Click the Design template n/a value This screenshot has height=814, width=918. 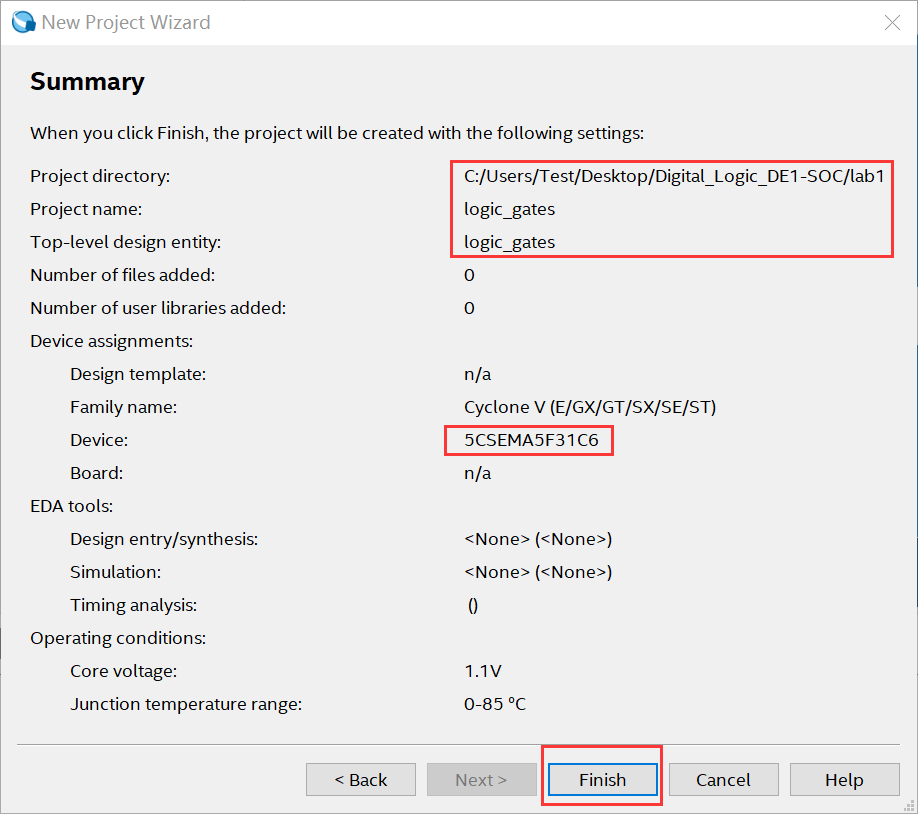[477, 374]
